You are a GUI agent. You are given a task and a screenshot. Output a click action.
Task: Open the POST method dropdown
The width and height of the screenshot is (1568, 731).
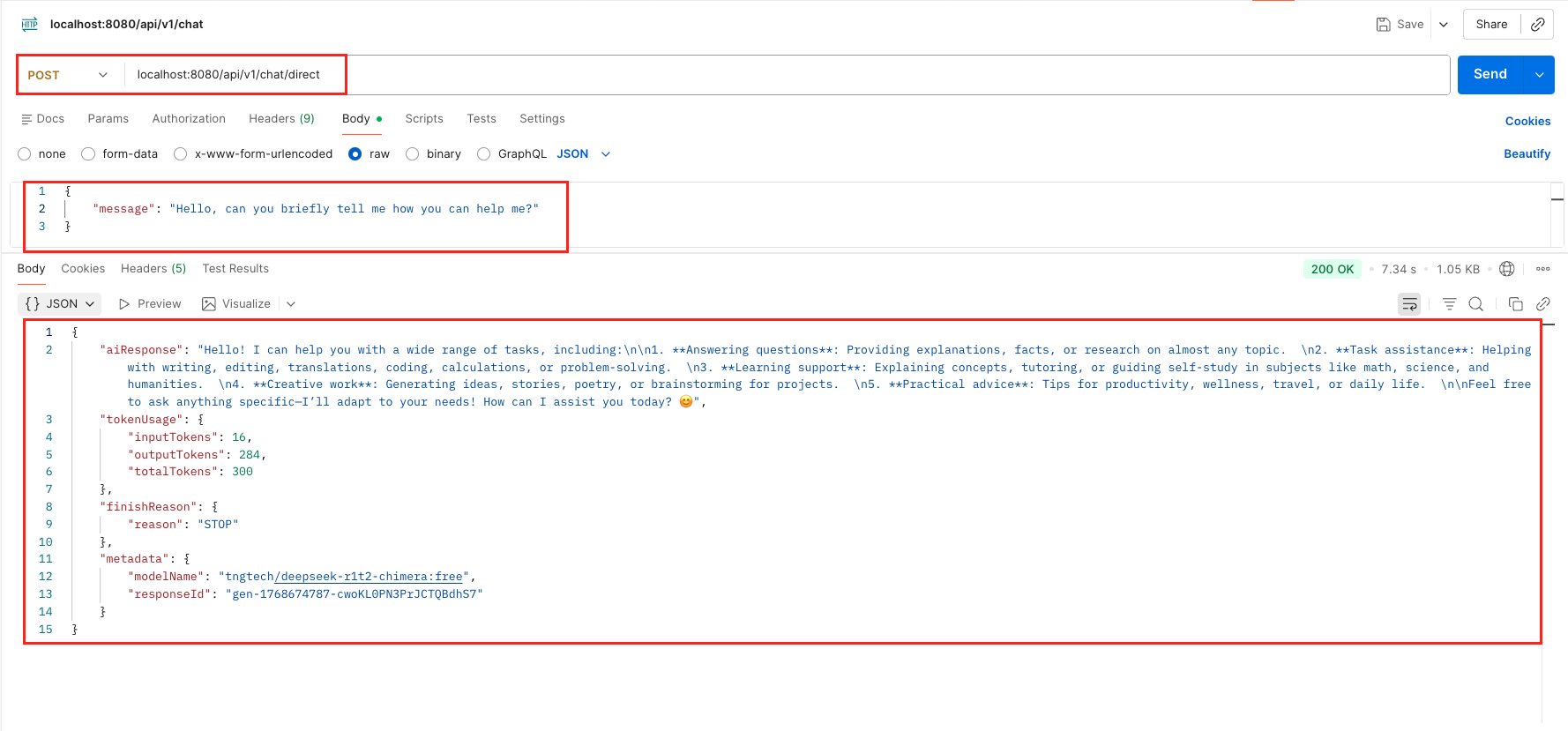[x=68, y=75]
